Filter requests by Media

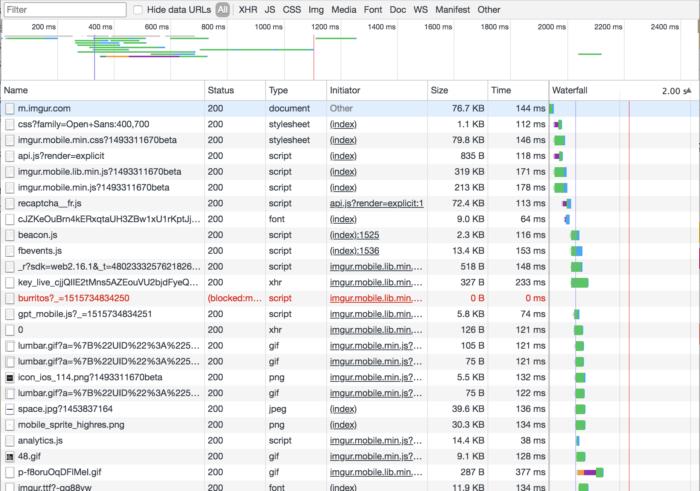point(343,10)
